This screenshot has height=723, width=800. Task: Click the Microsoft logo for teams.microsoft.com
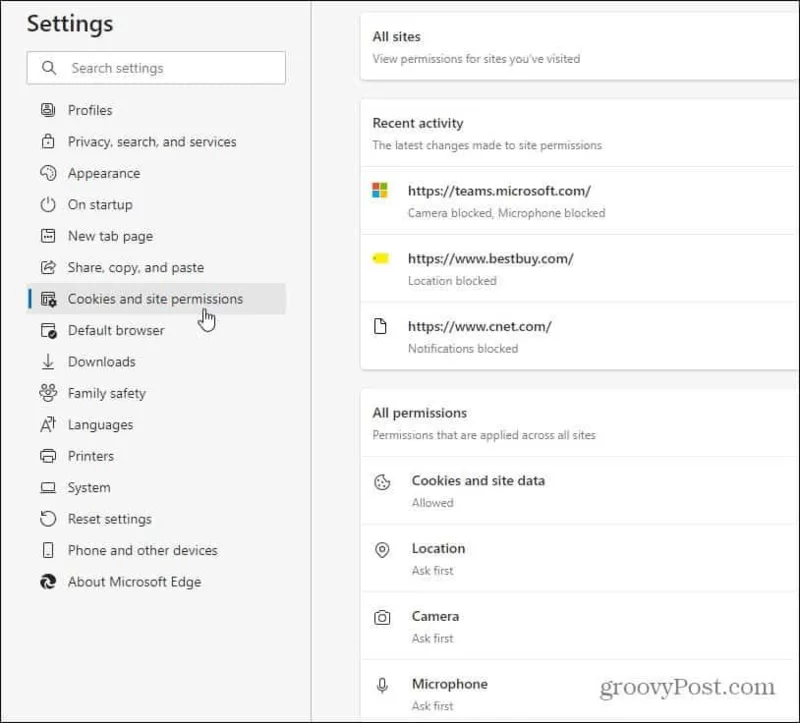click(380, 190)
